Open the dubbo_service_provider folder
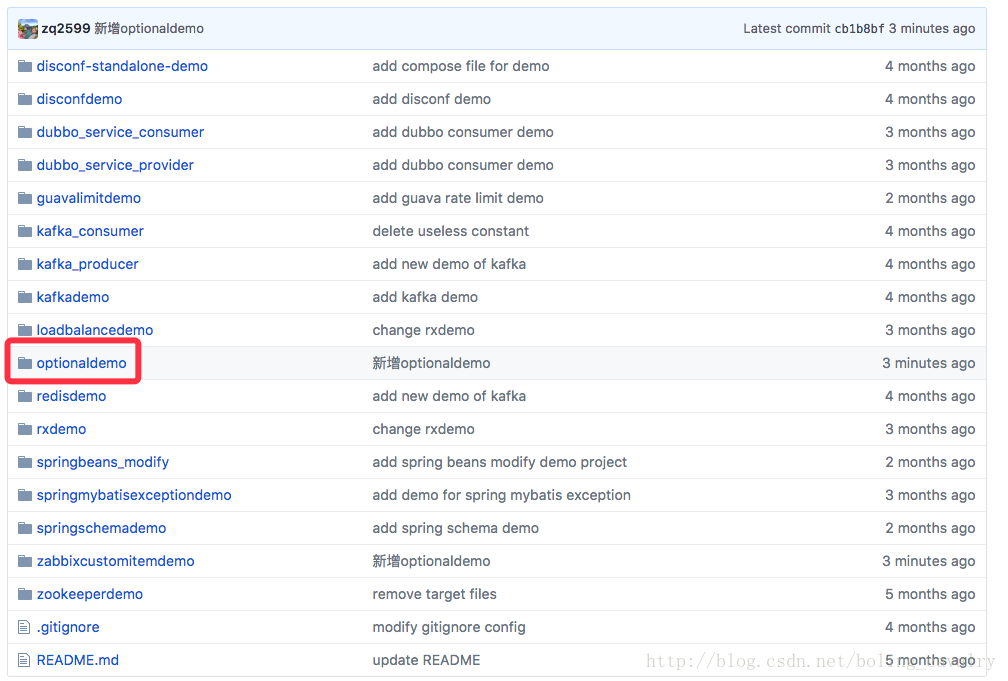The width and height of the screenshot is (1008, 681). tap(115, 165)
